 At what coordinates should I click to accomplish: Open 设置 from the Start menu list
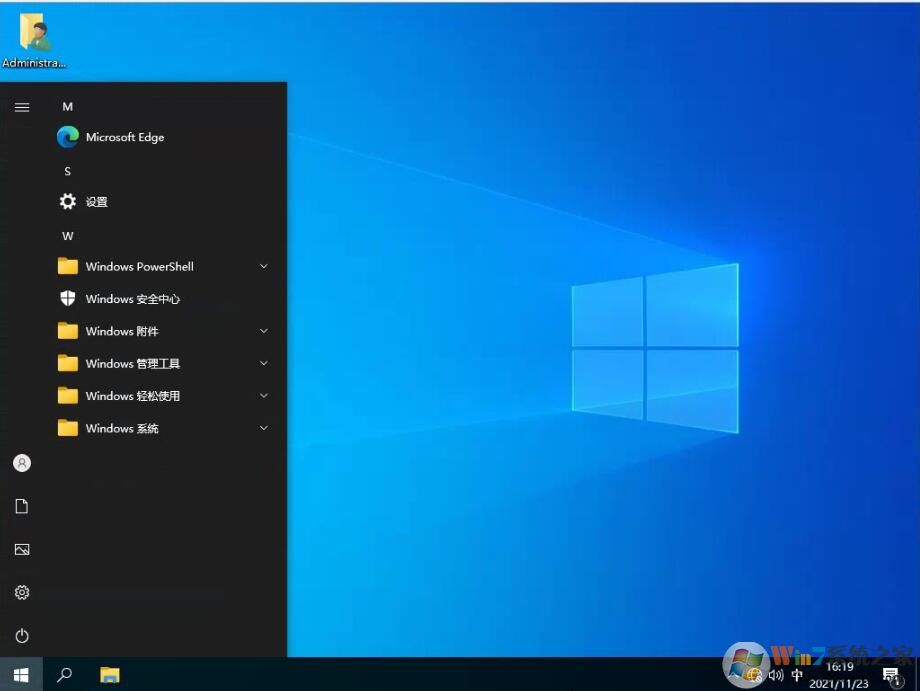(x=97, y=201)
